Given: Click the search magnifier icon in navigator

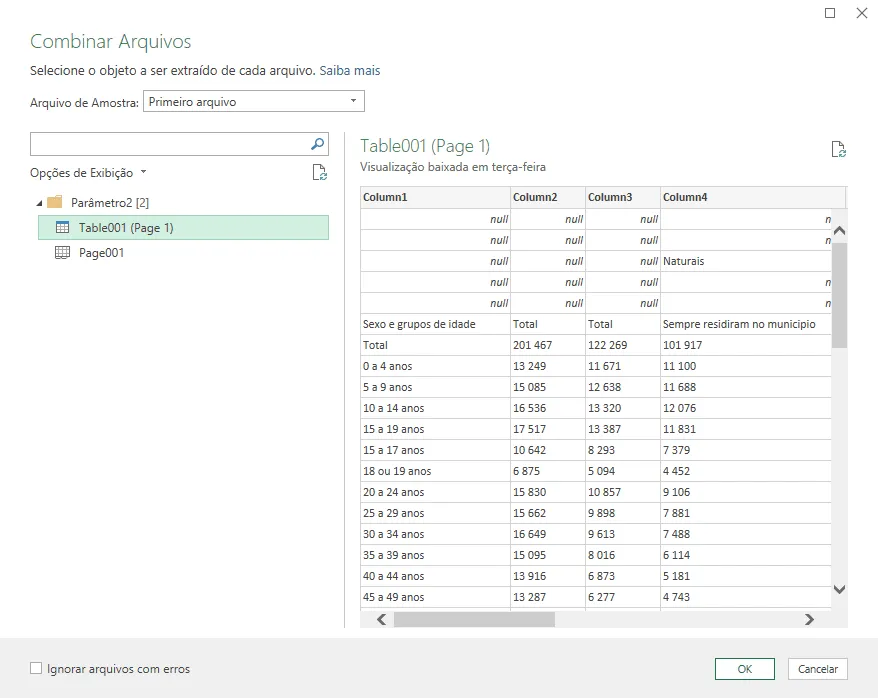Looking at the screenshot, I should [317, 144].
